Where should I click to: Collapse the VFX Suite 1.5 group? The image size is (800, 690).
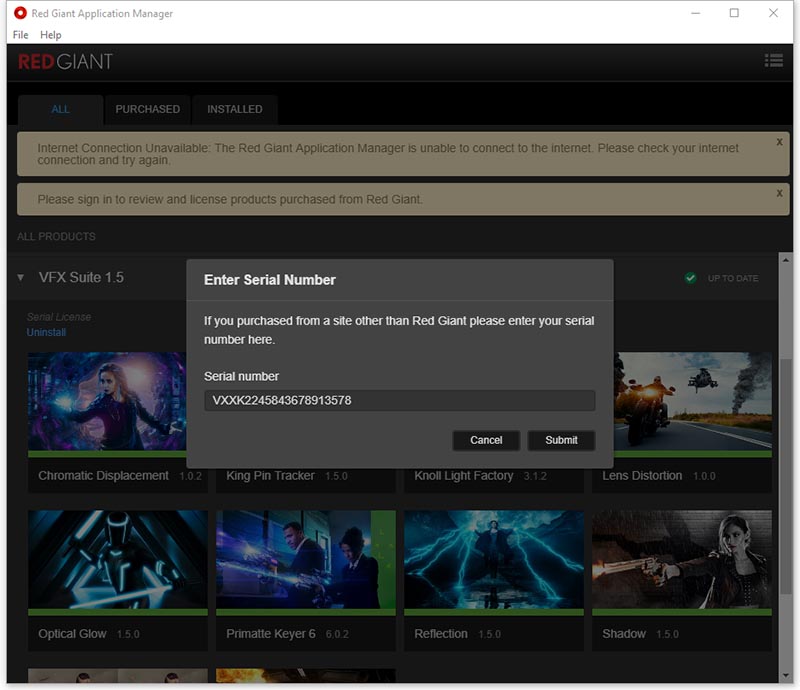(20, 278)
